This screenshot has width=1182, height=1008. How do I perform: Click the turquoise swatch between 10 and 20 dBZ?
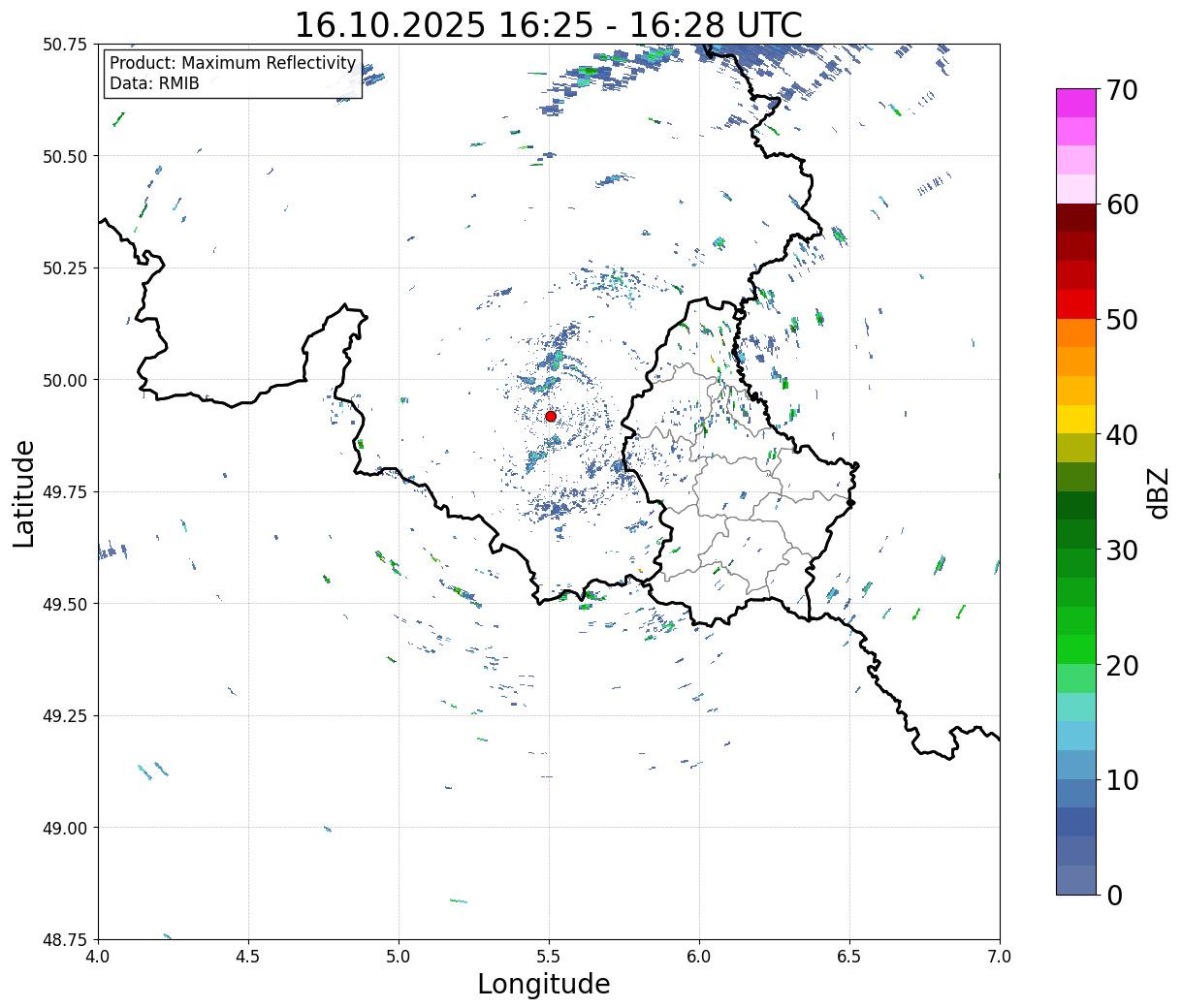point(1075,707)
